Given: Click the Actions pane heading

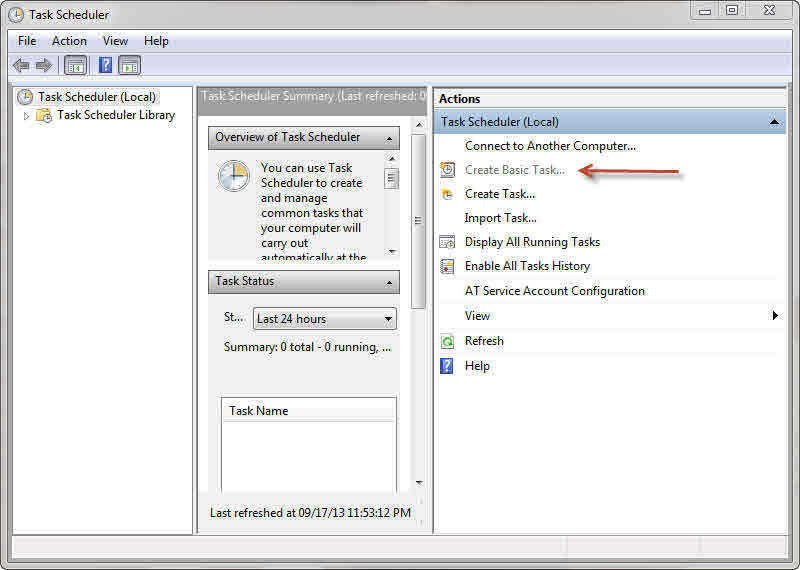Looking at the screenshot, I should 460,99.
